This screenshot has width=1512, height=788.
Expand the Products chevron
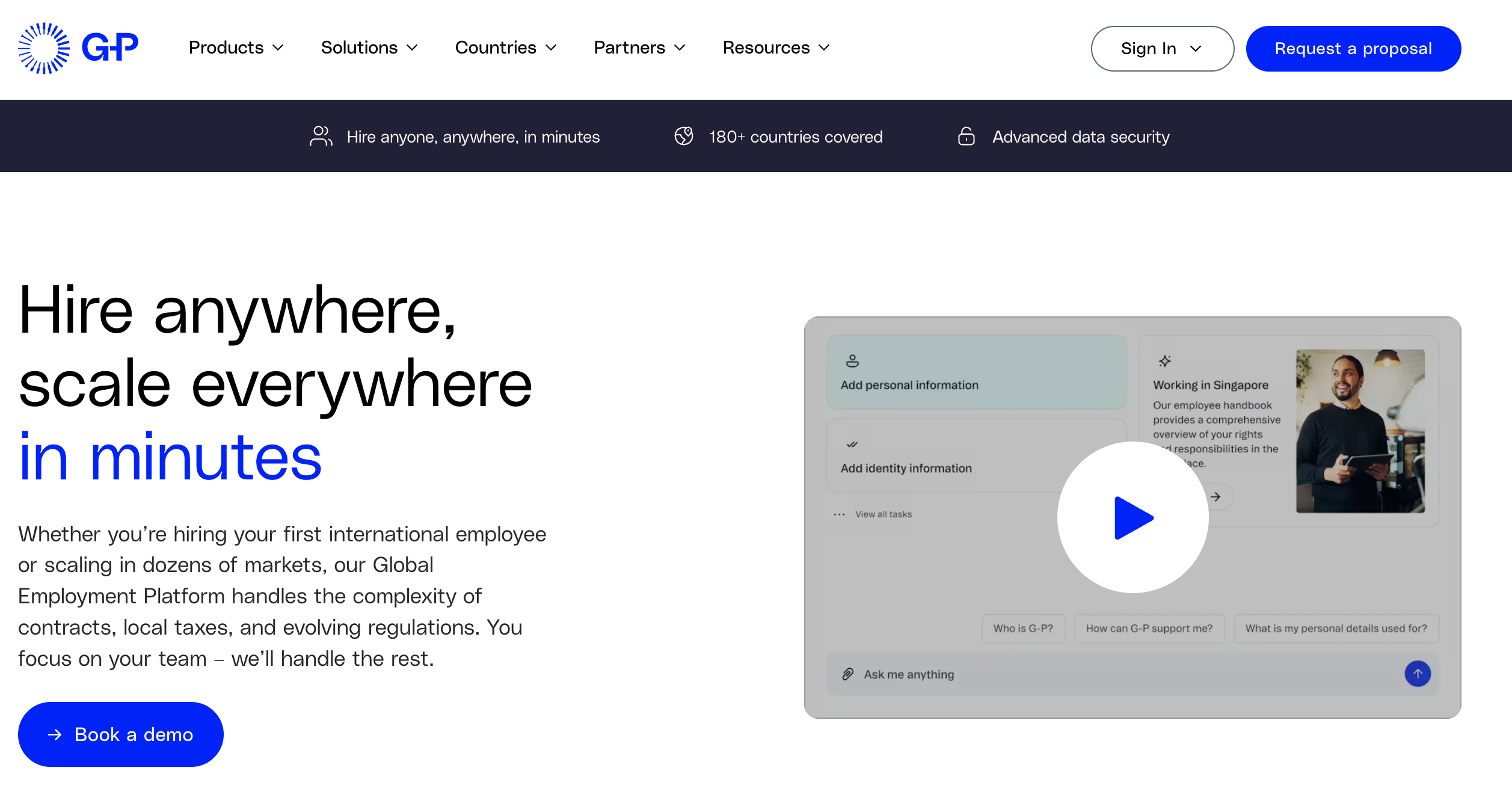tap(278, 48)
